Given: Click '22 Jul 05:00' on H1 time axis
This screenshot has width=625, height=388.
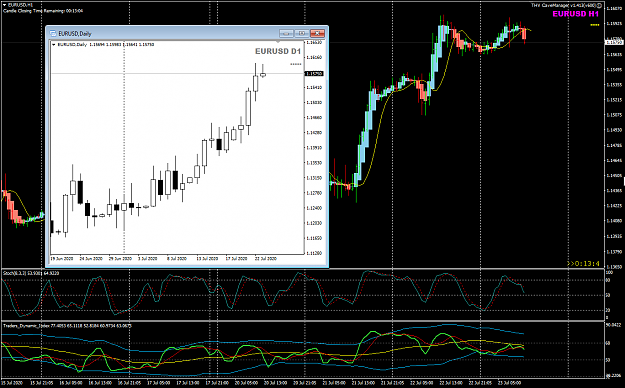Looking at the screenshot, I should click(423, 383).
